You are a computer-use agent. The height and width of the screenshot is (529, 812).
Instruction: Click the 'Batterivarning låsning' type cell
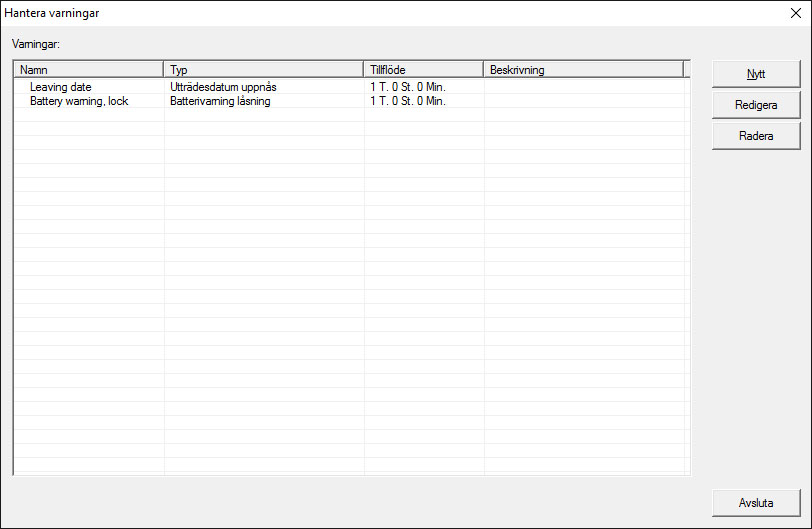(x=220, y=101)
